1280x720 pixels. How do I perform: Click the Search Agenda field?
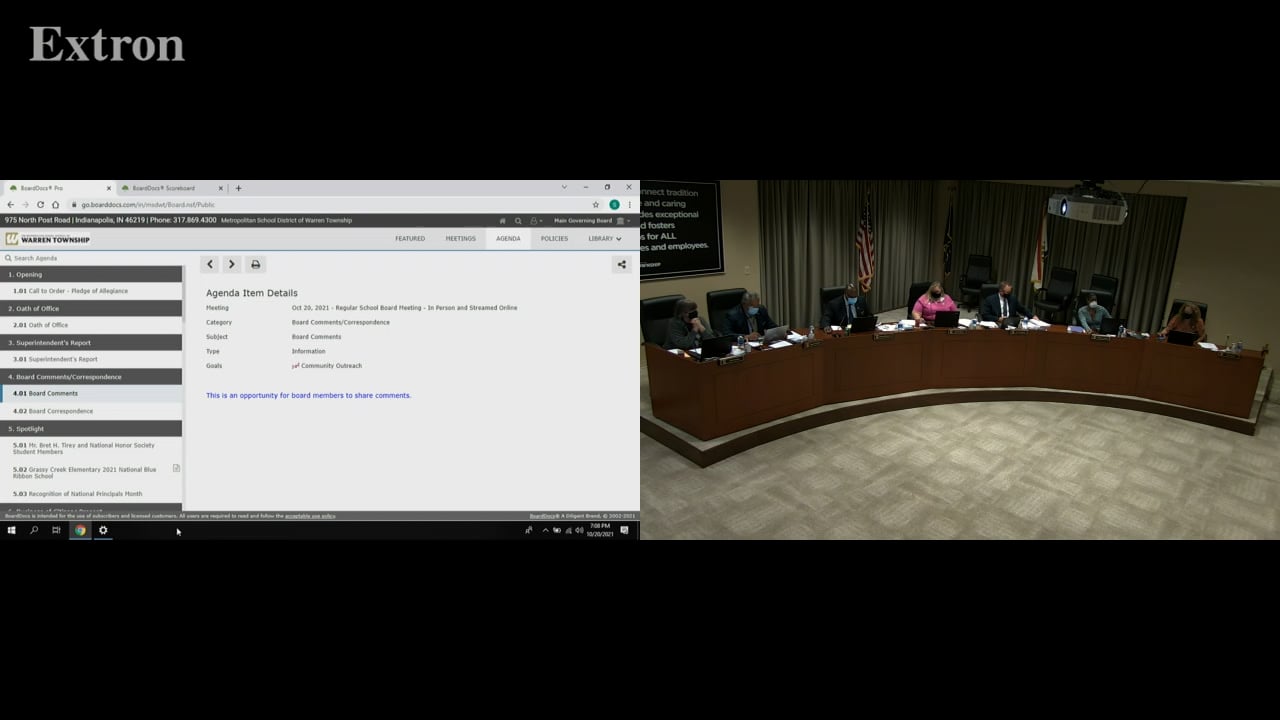click(91, 258)
